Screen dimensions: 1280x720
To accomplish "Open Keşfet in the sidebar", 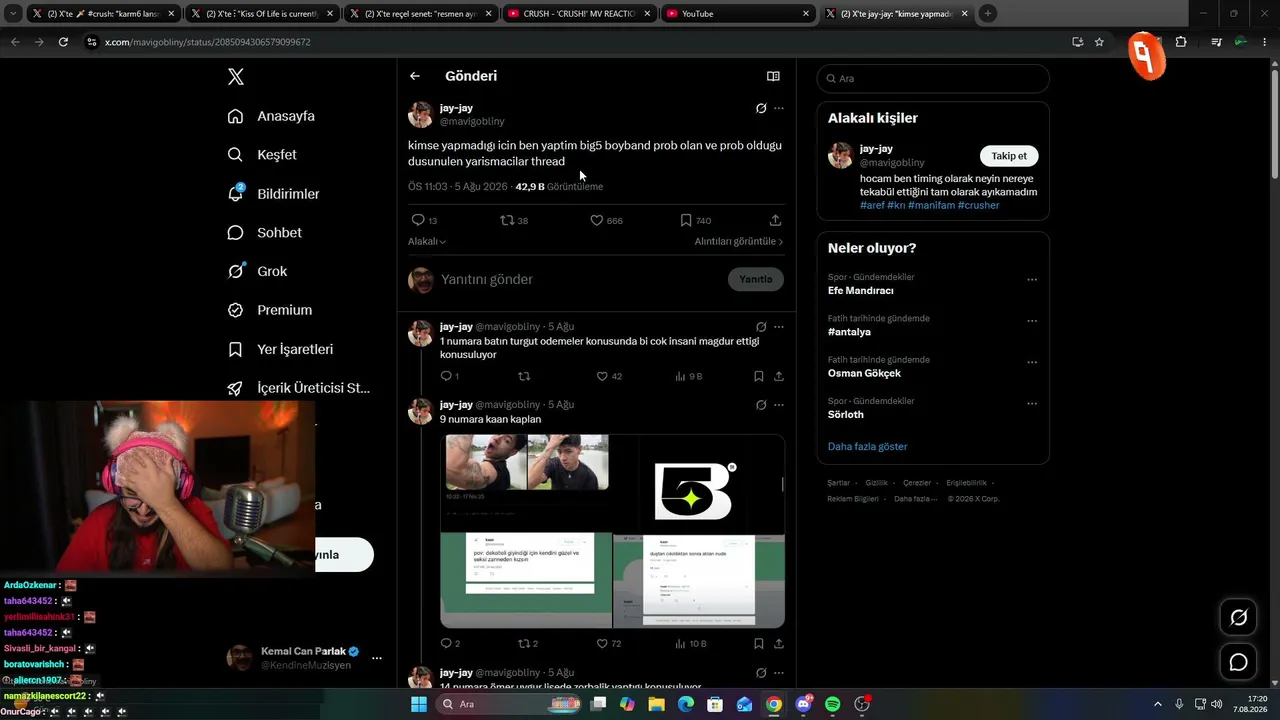I will [x=262, y=155].
